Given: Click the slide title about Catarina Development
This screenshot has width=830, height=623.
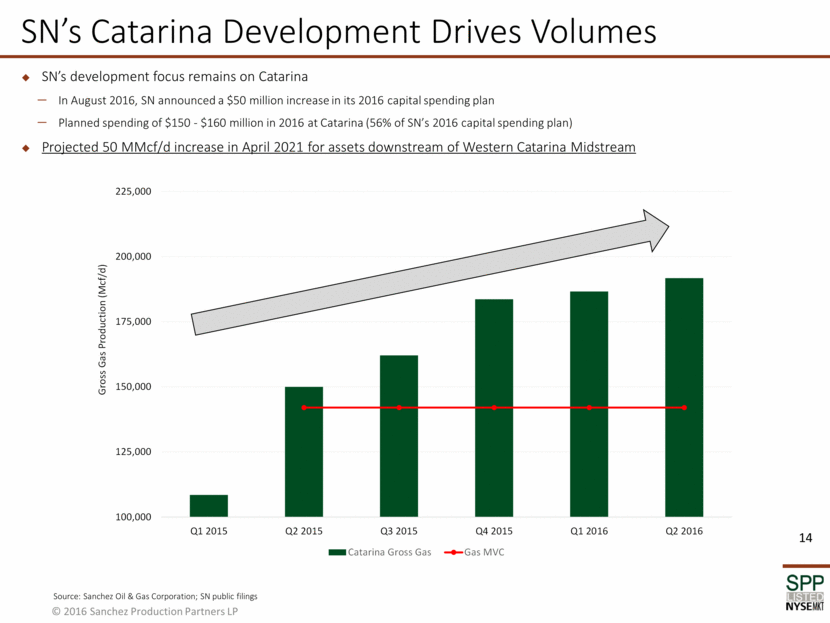Looking at the screenshot, I should click(340, 31).
